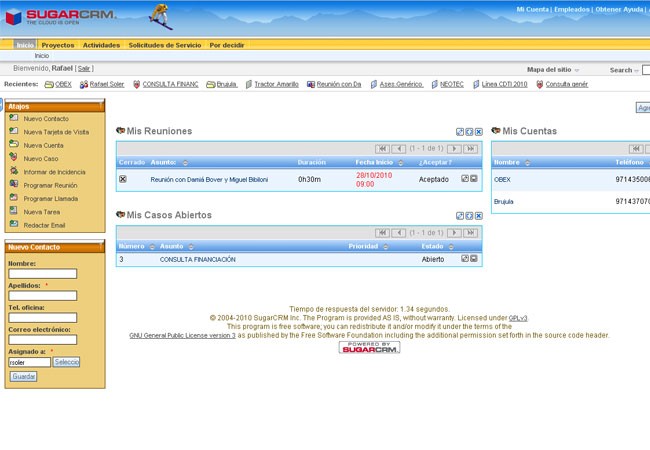This screenshot has width=650, height=450.
Task: Click detail icon on CONSULTA FINANCIACIÓN case row
Action: [474, 259]
